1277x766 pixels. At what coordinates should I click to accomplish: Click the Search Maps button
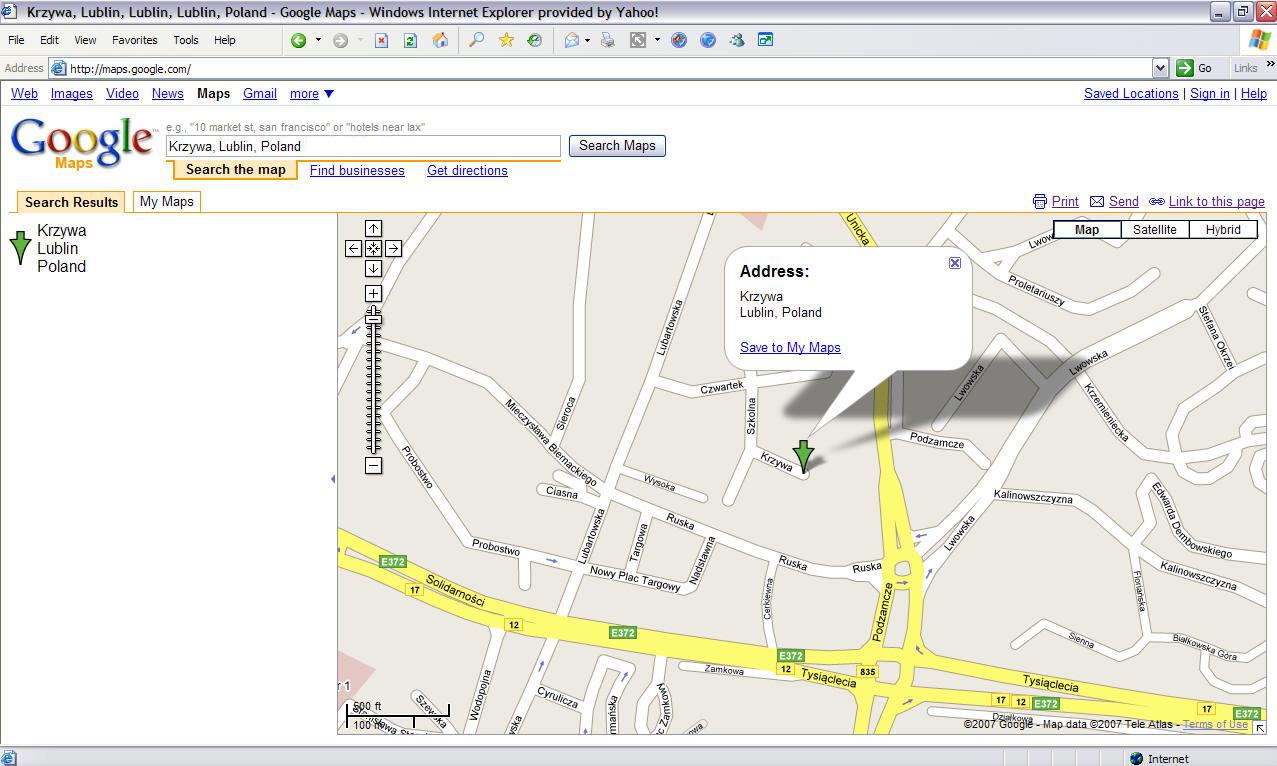coord(617,145)
